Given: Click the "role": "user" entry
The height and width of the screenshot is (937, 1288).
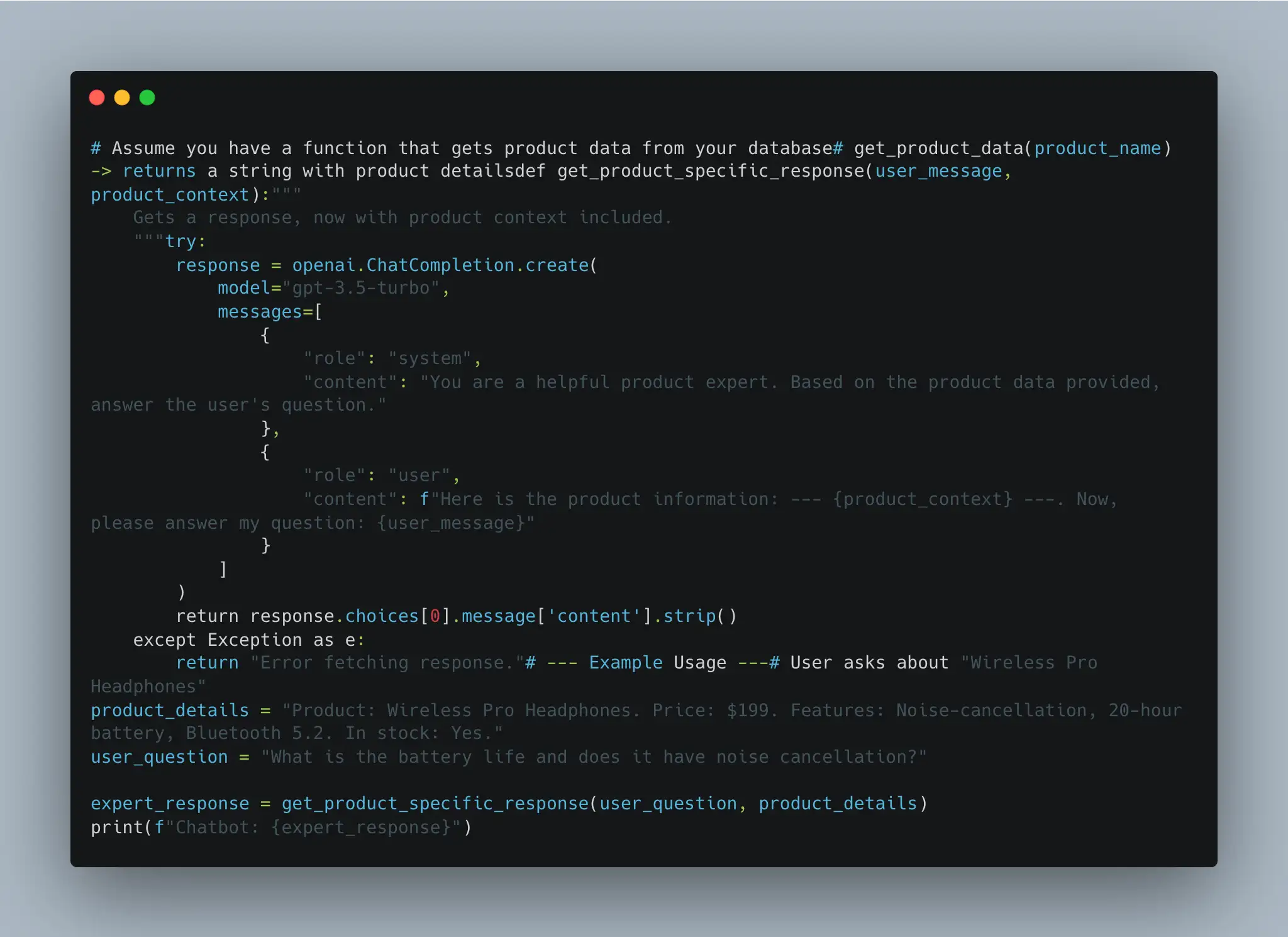Looking at the screenshot, I should click(x=381, y=475).
